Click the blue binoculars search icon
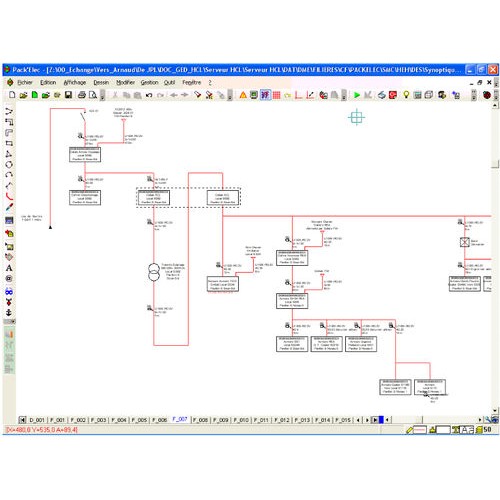Screen dimensions: 500x500 [x=9, y=292]
